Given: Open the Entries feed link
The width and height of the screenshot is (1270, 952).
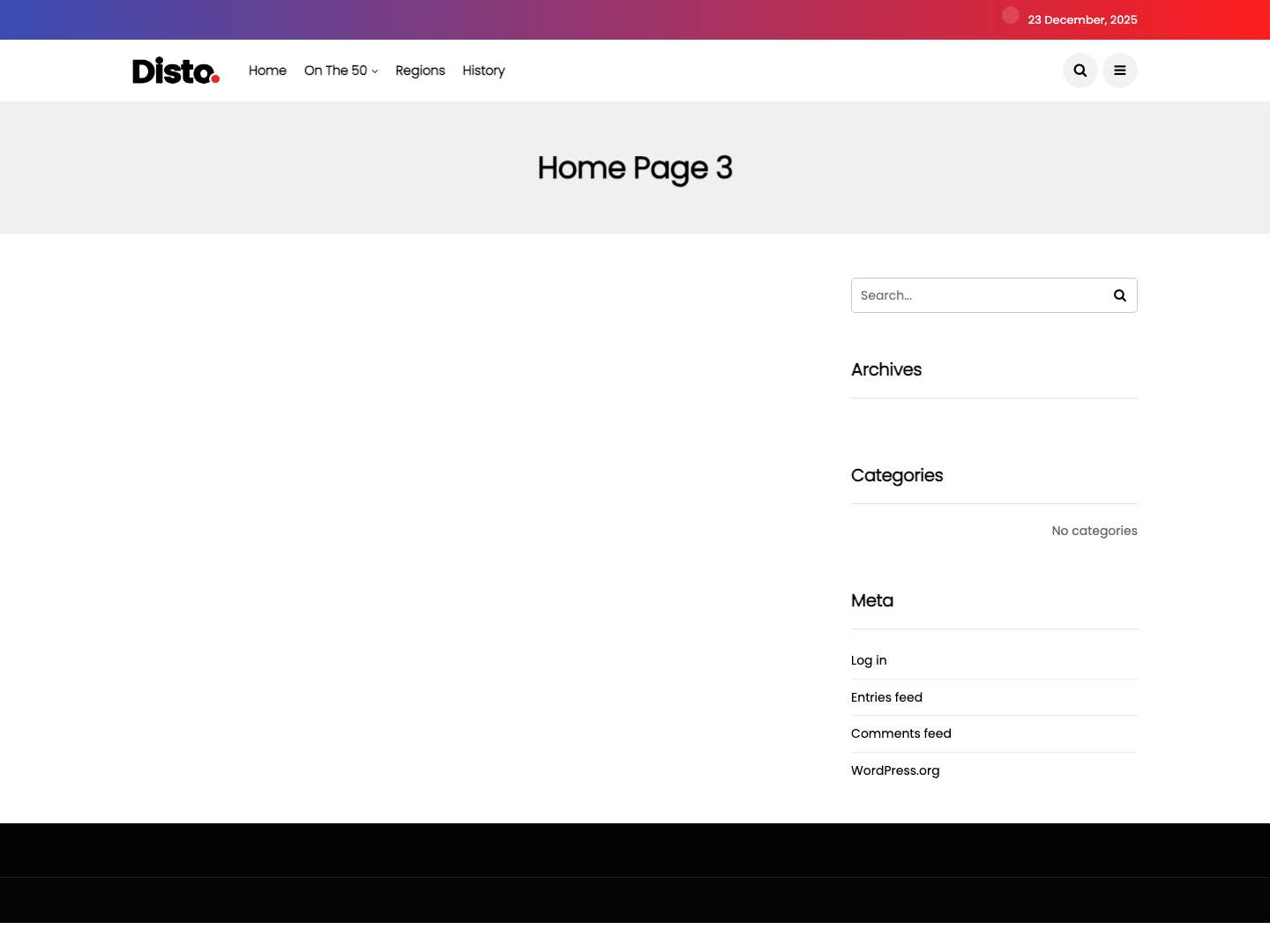Looking at the screenshot, I should 886,697.
